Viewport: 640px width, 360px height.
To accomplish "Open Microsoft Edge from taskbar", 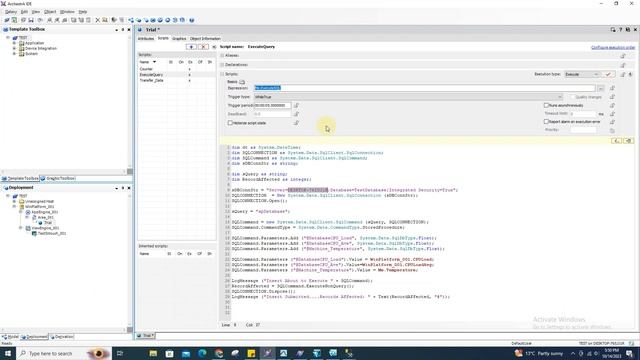I will pyautogui.click(x=202, y=353).
